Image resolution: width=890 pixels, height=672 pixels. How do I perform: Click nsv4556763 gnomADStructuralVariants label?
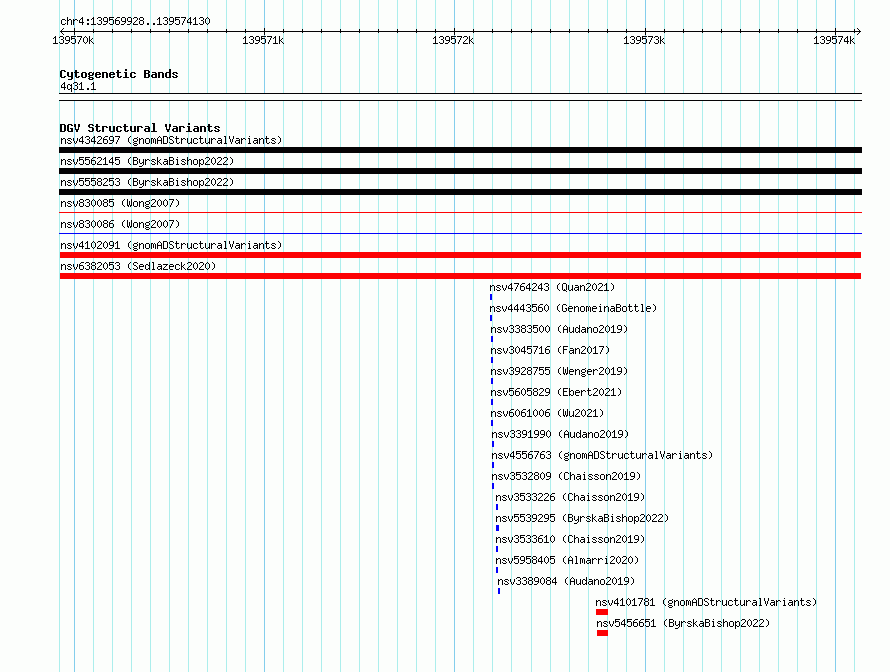point(602,455)
